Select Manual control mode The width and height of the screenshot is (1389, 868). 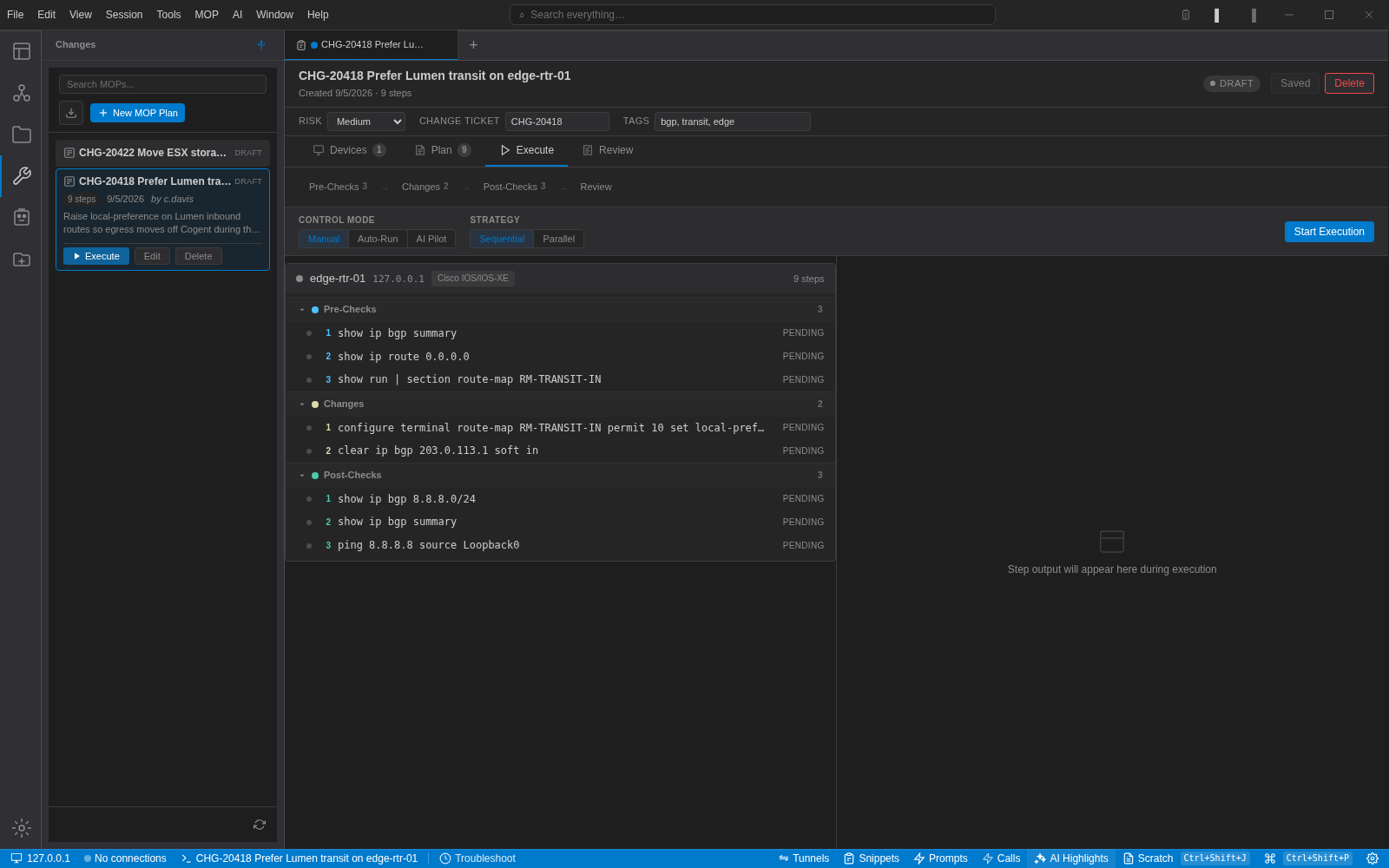pyautogui.click(x=324, y=239)
